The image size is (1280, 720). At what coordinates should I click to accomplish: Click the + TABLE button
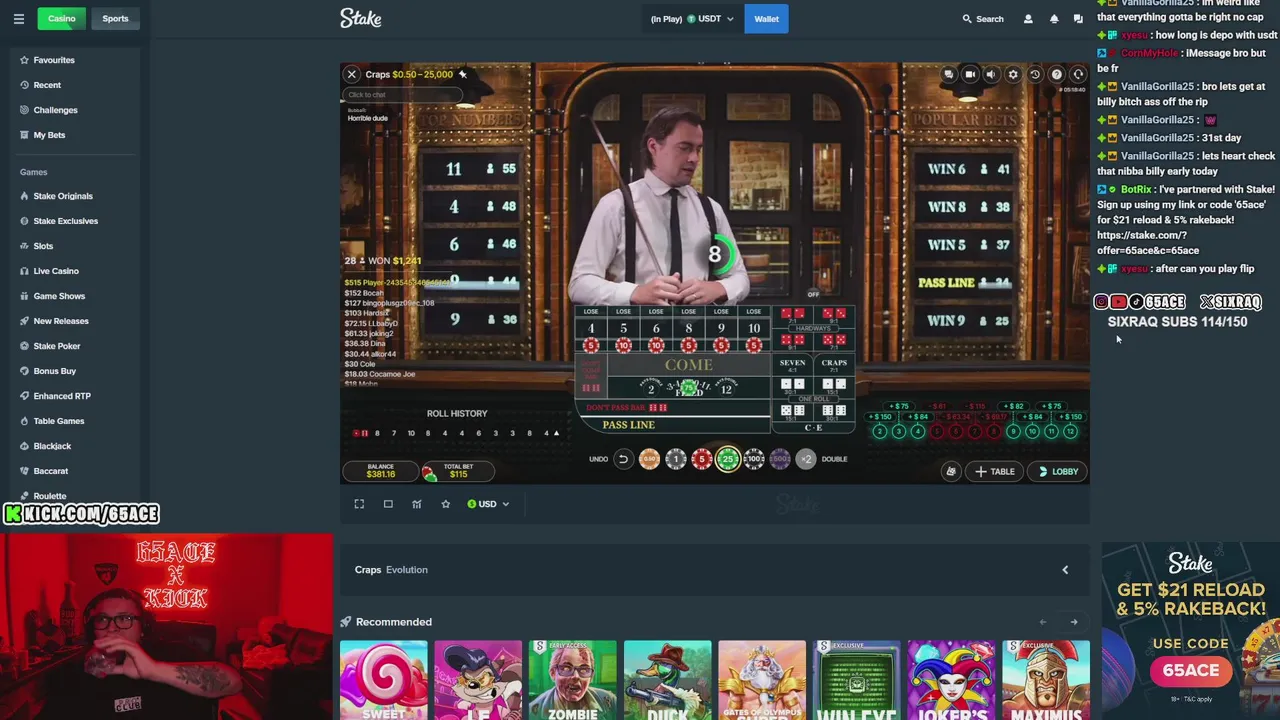tap(994, 471)
